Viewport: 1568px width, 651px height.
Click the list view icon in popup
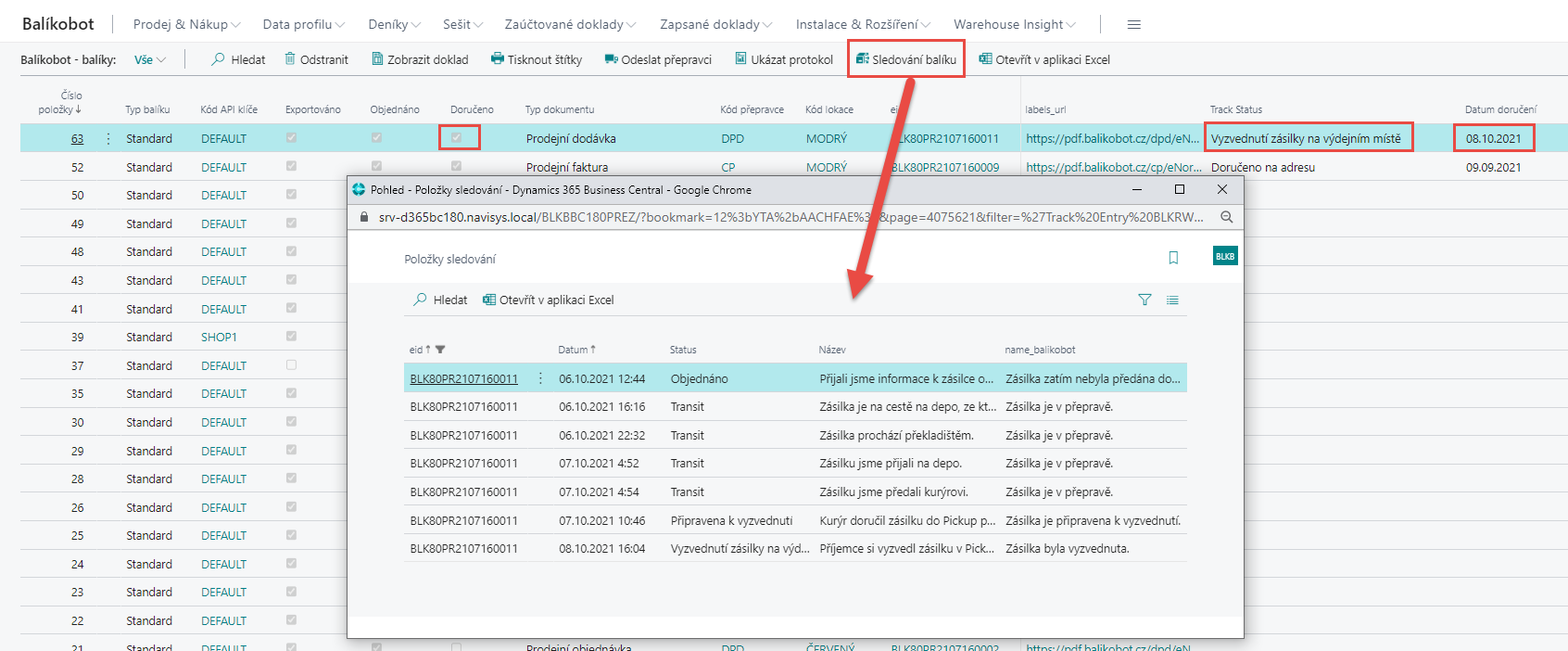point(1172,300)
